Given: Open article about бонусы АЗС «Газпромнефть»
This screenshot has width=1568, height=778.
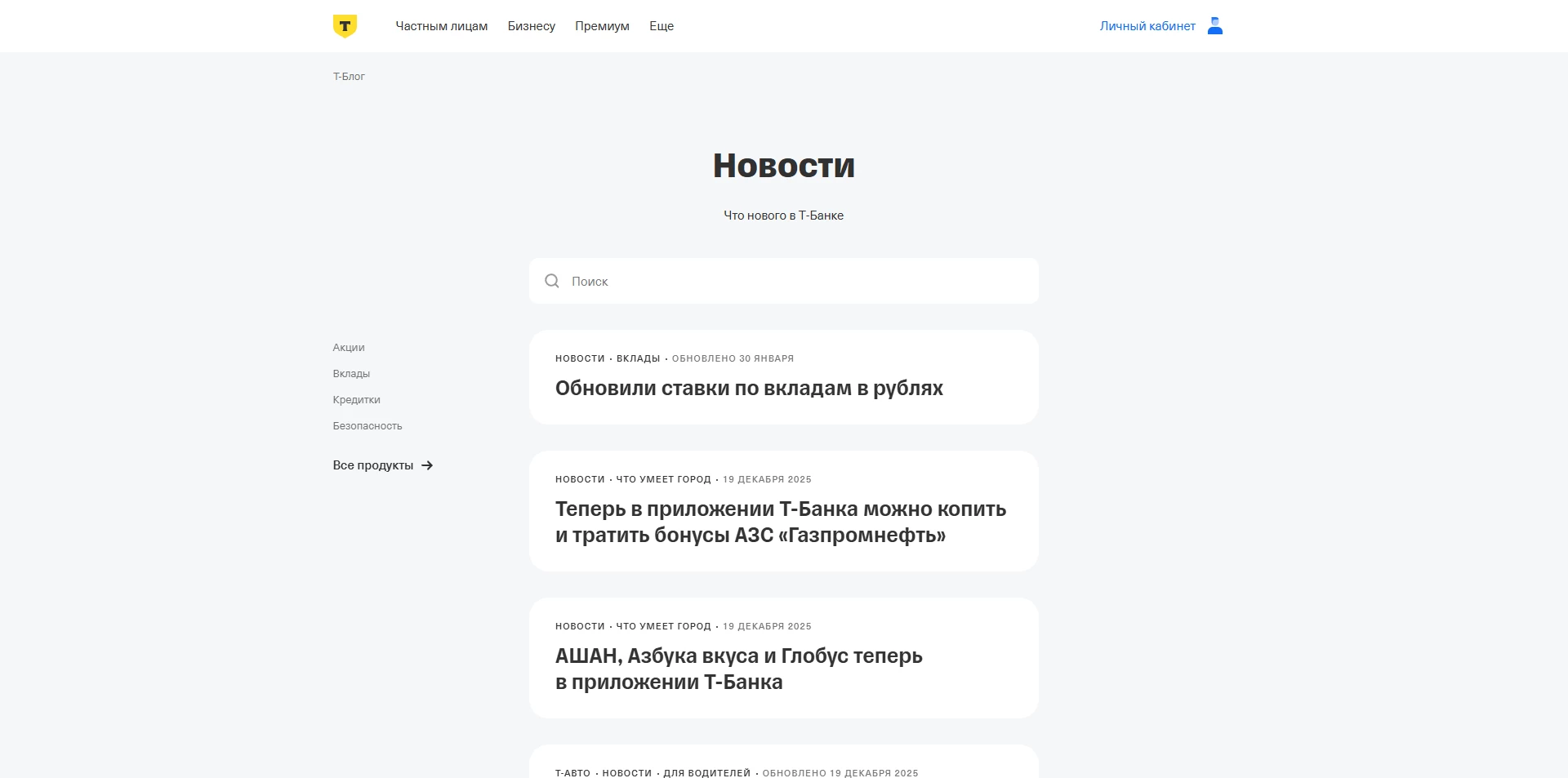Looking at the screenshot, I should pyautogui.click(x=781, y=522).
